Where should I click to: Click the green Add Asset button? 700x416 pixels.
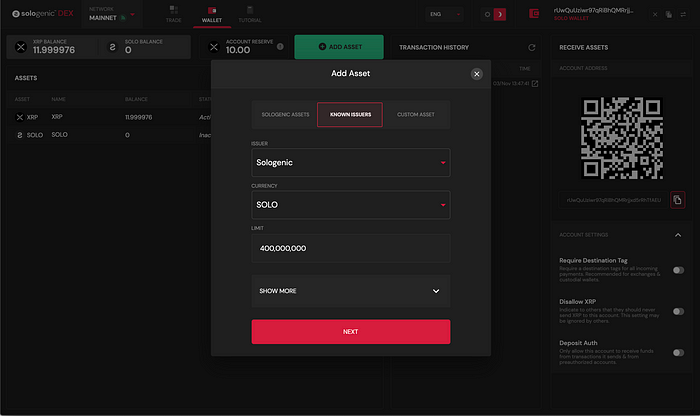coord(339,47)
